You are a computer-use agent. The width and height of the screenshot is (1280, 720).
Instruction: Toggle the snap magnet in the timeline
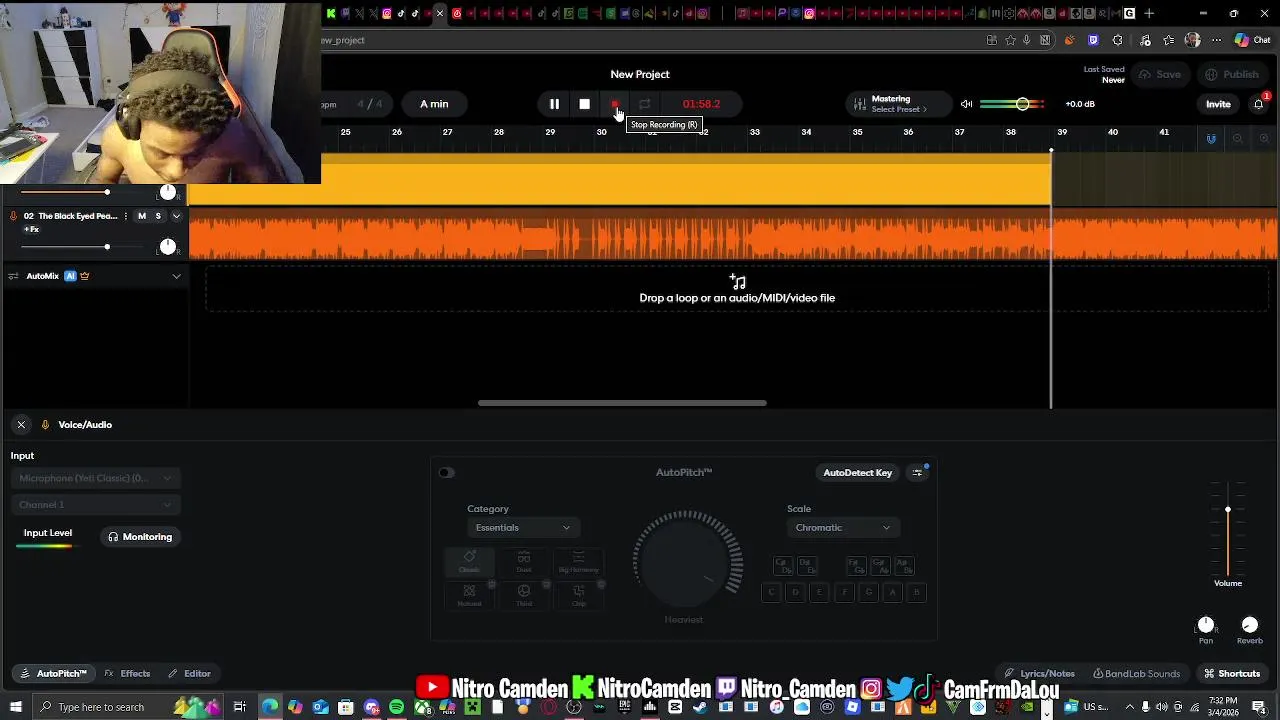pyautogui.click(x=1211, y=139)
